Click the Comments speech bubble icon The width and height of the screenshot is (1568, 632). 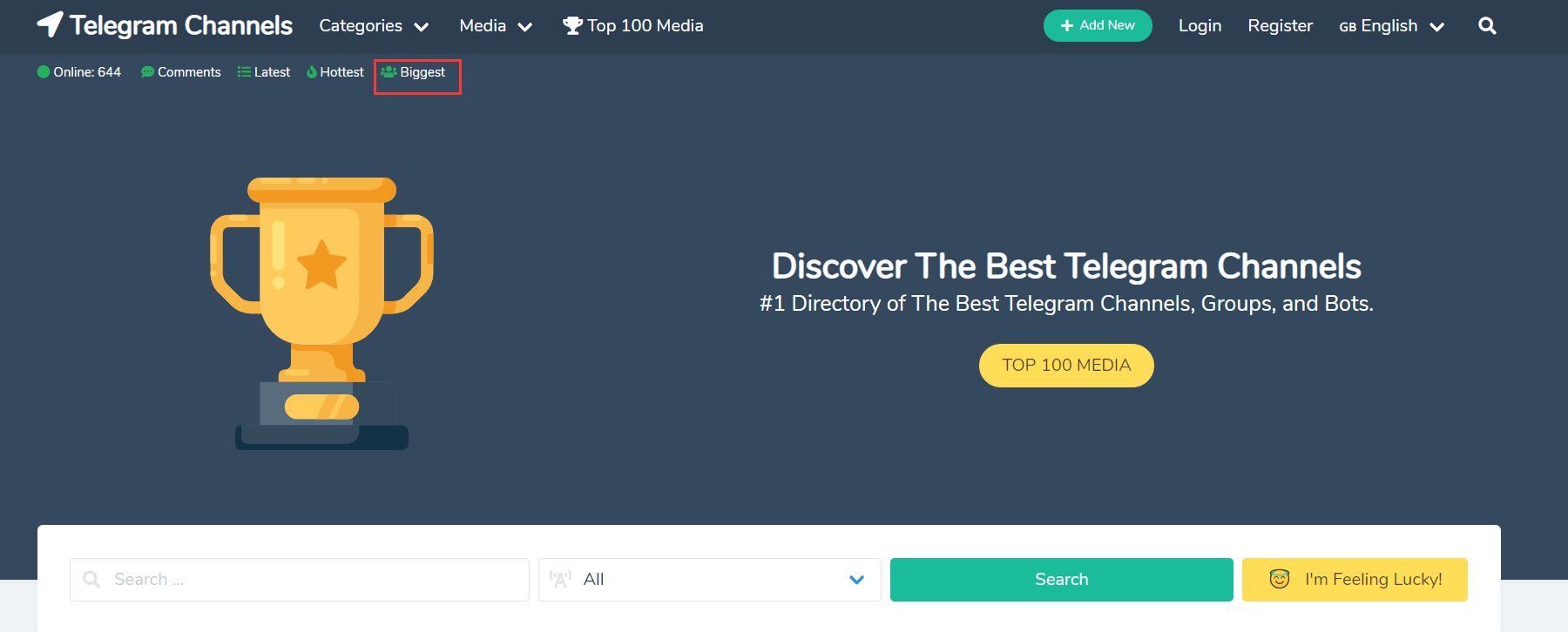click(x=147, y=72)
